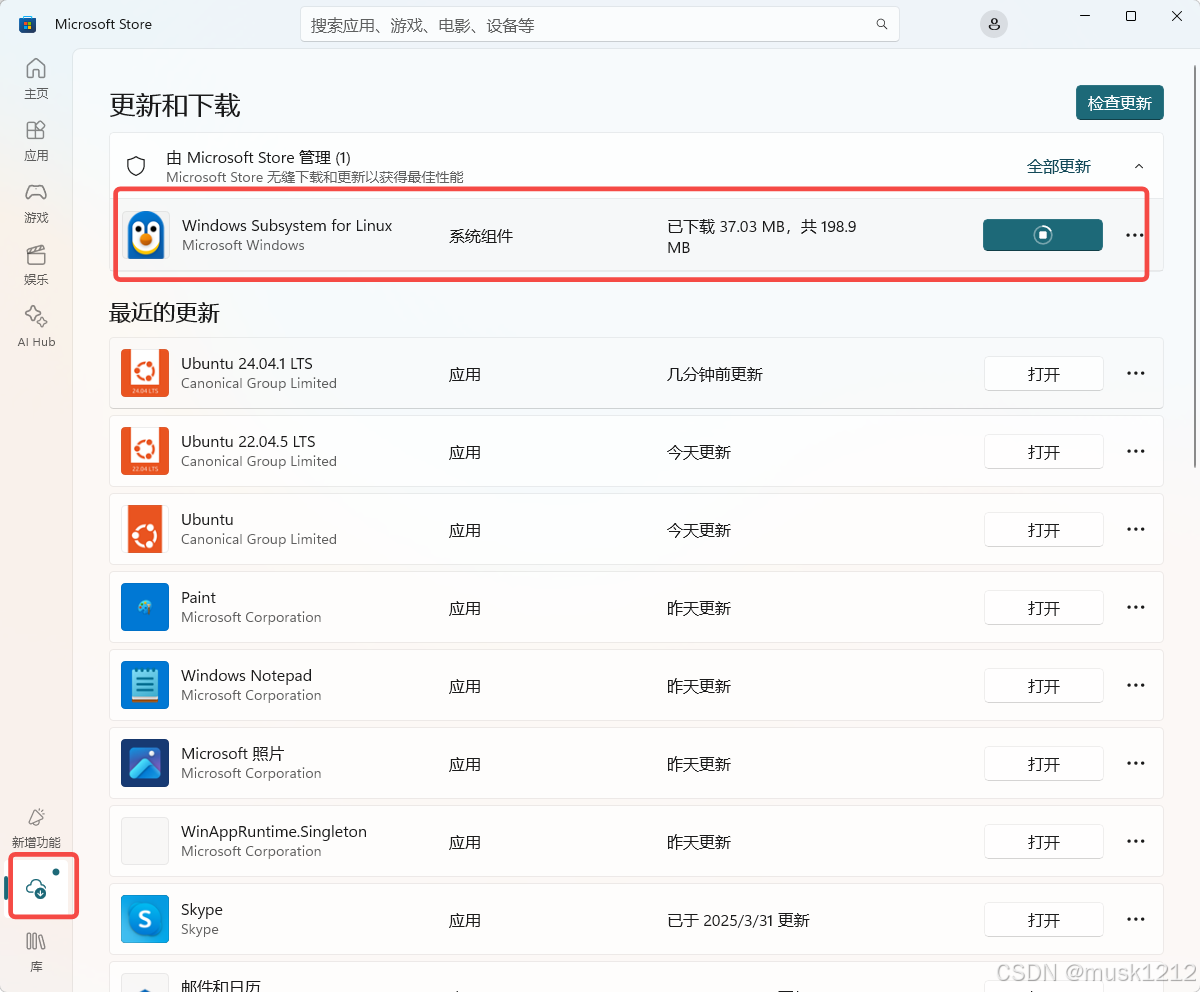1200x992 pixels.
Task: Open the Games (游戏) sidebar section
Action: tap(36, 202)
